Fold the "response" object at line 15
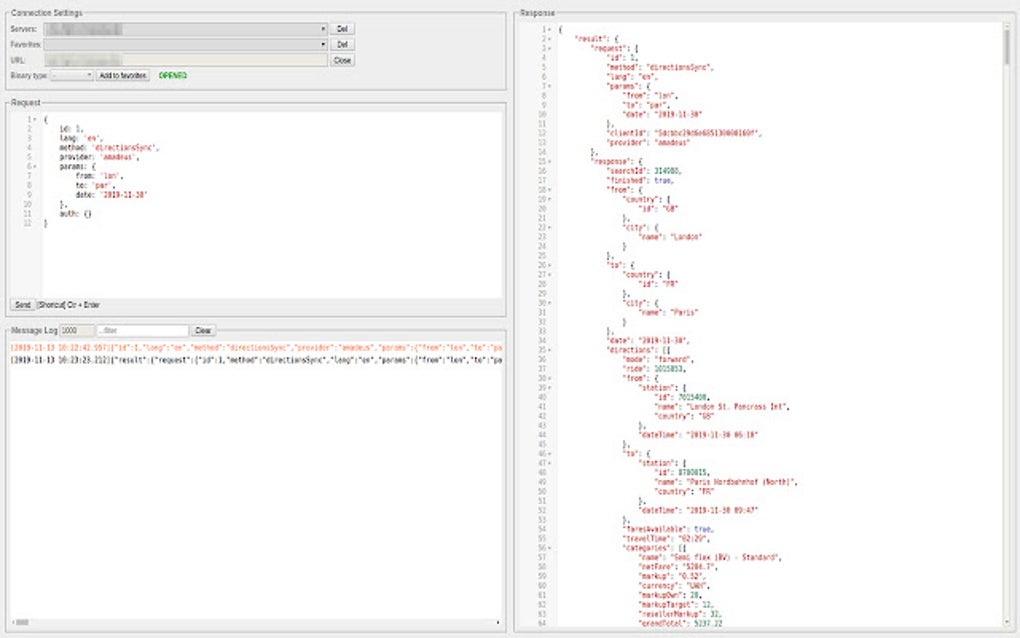 point(549,160)
